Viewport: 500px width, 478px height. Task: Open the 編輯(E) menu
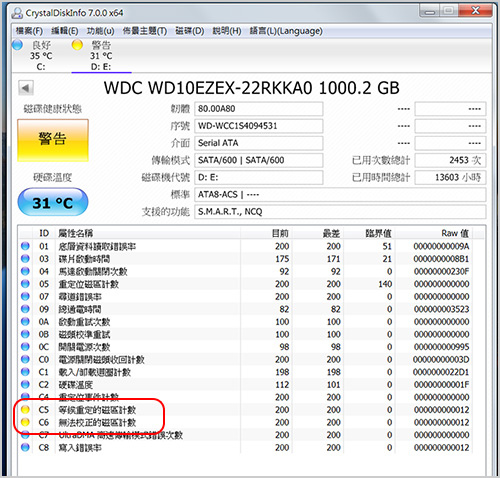click(65, 31)
